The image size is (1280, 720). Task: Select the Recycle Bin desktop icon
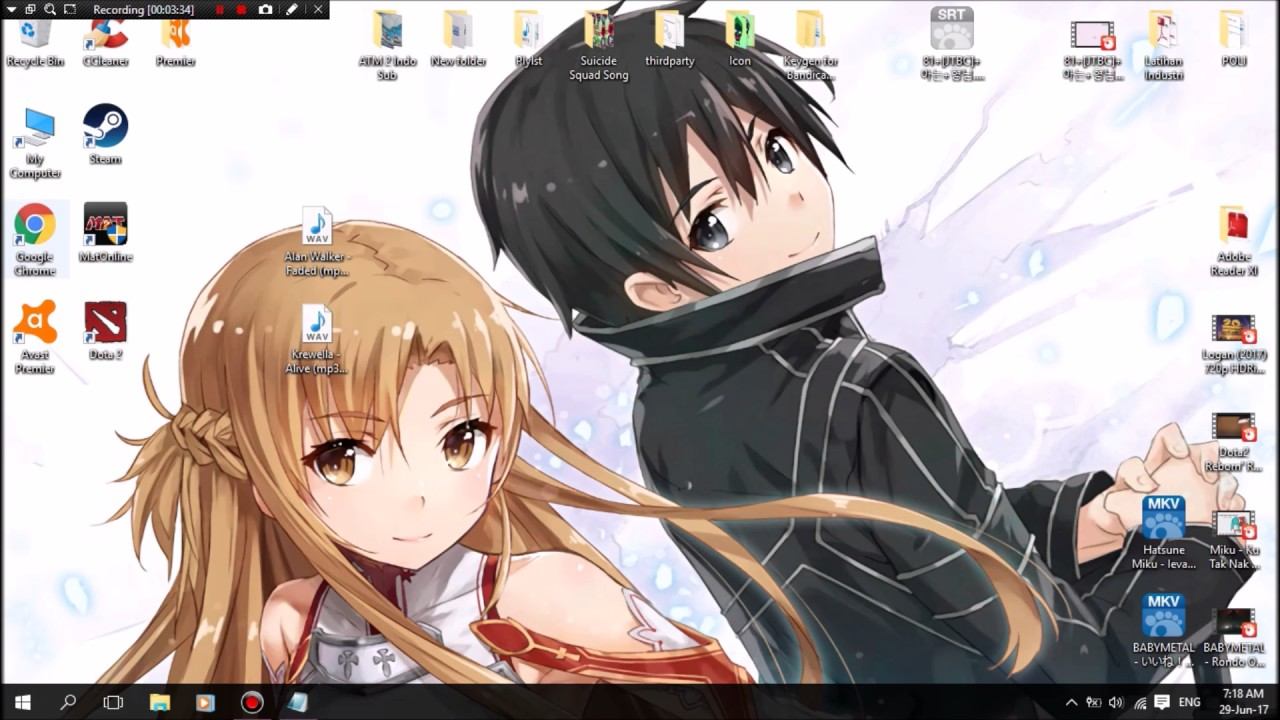[35, 40]
